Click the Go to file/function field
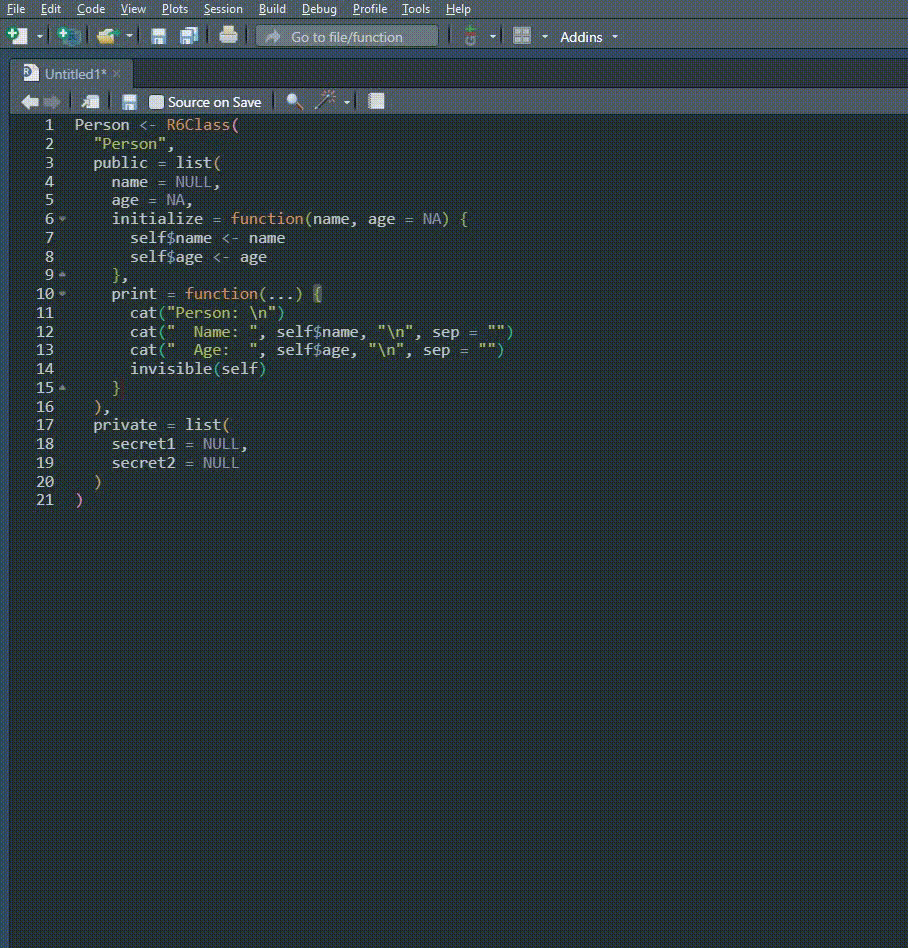The height and width of the screenshot is (948, 908). point(347,37)
